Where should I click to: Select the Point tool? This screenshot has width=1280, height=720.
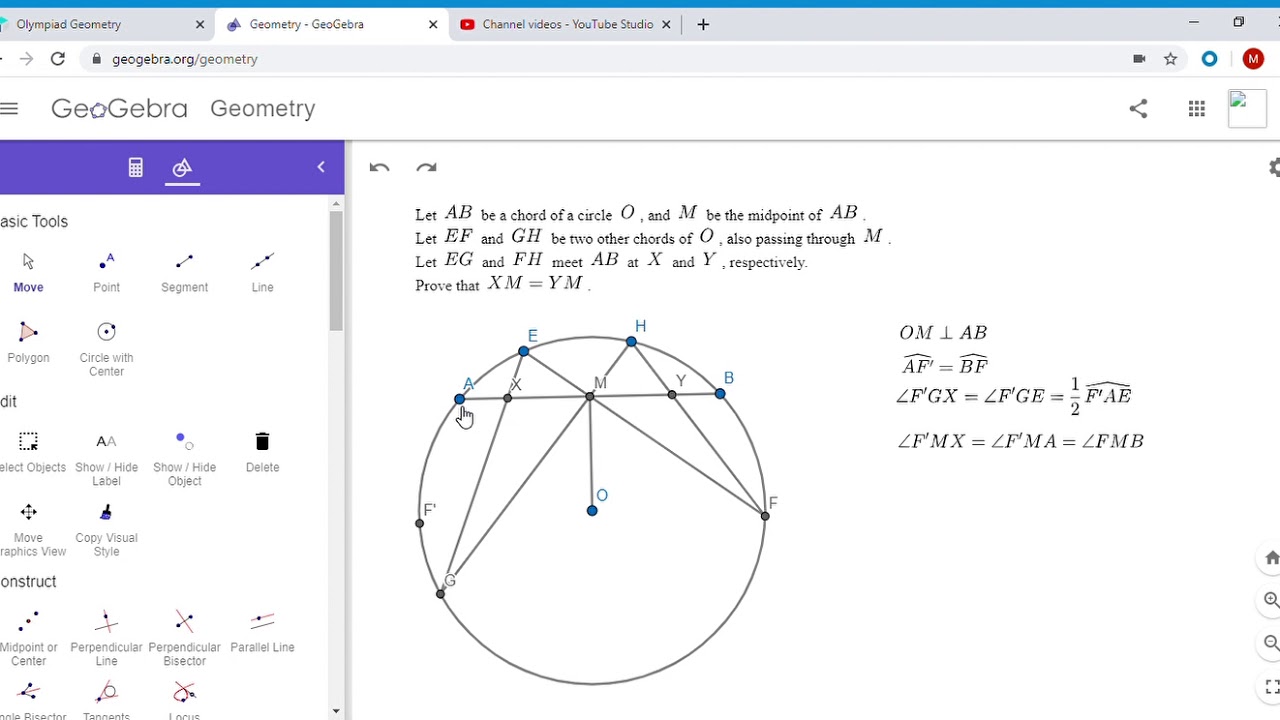[106, 271]
